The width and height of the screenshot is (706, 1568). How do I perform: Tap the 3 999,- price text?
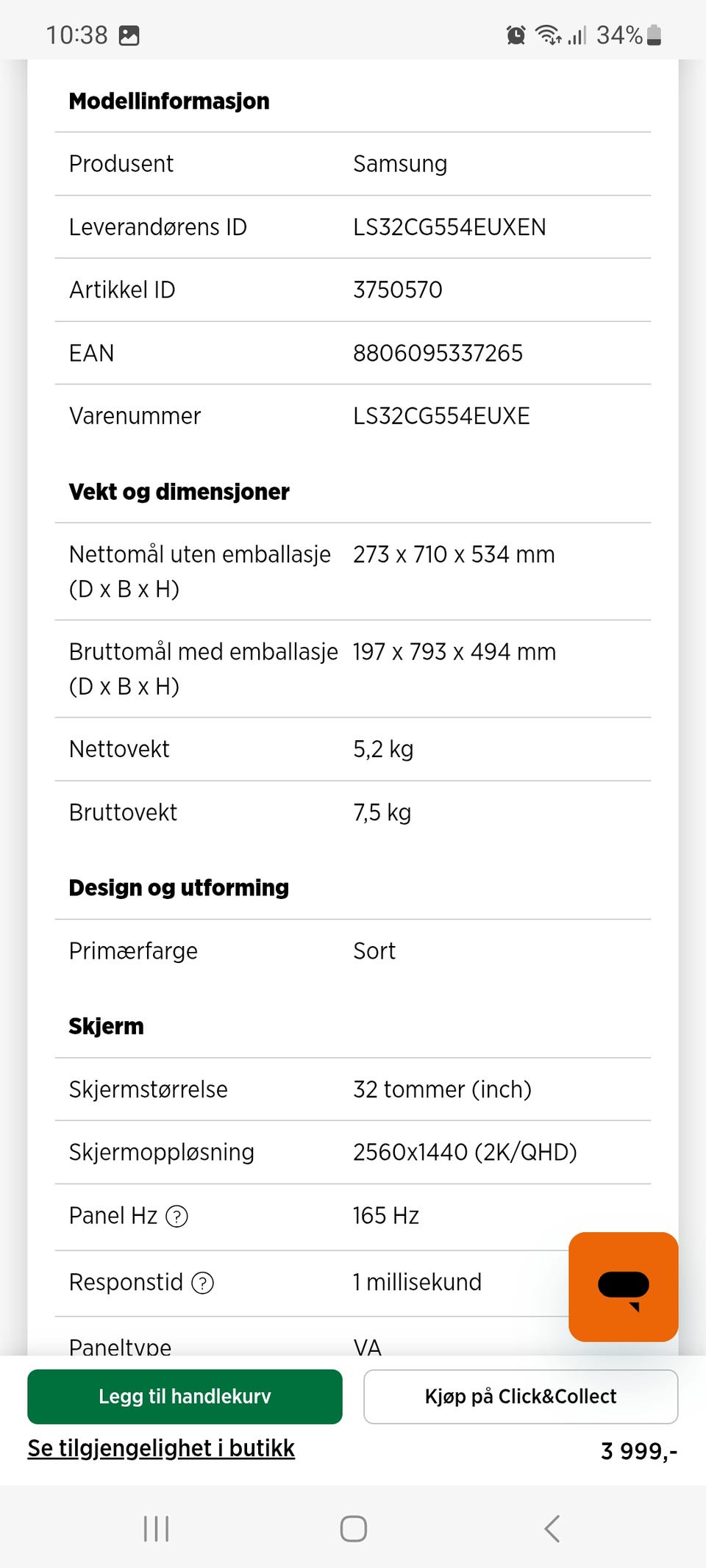point(638,1451)
